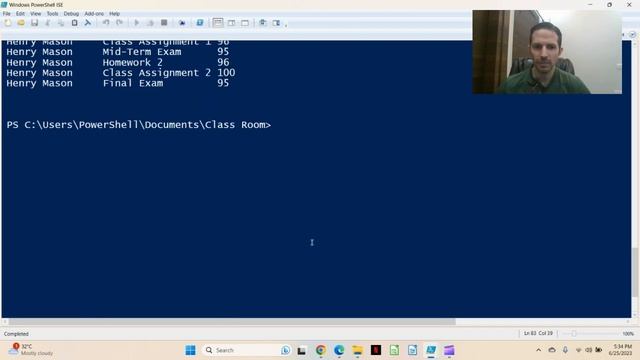Click the PowerShell prompt line in the console

(139, 125)
